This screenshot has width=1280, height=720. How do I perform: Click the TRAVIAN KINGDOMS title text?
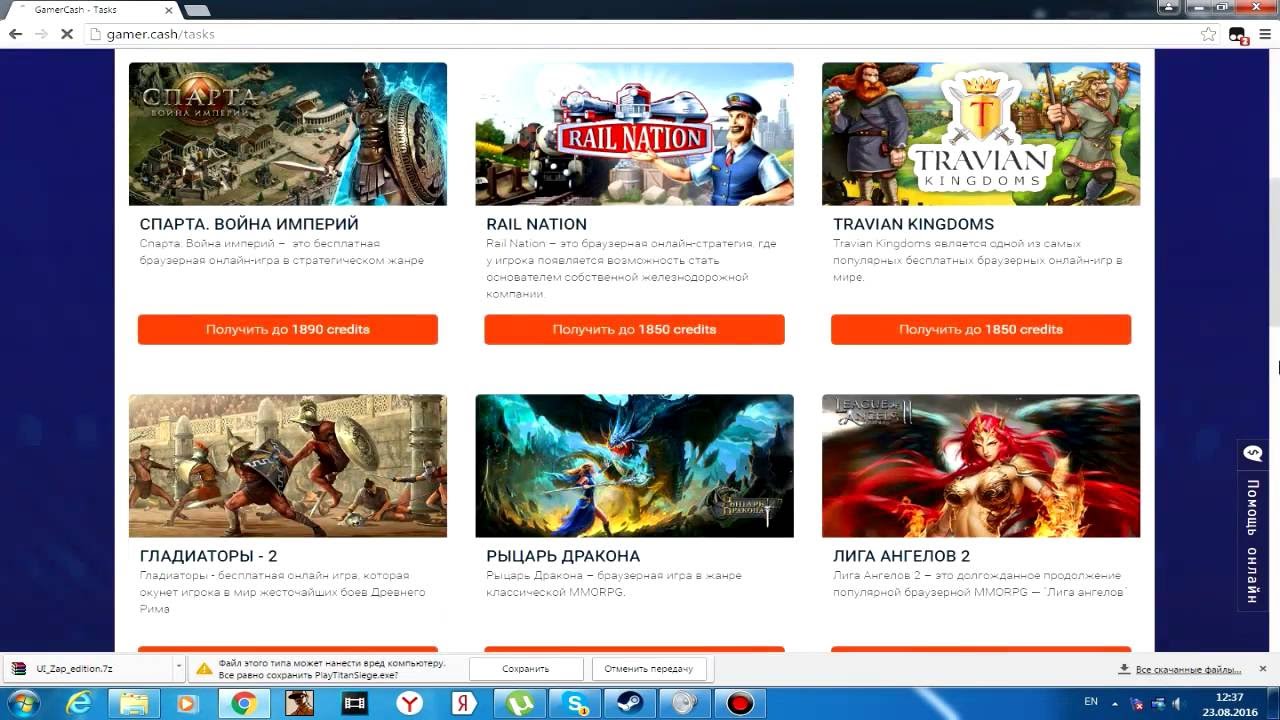pyautogui.click(x=914, y=224)
